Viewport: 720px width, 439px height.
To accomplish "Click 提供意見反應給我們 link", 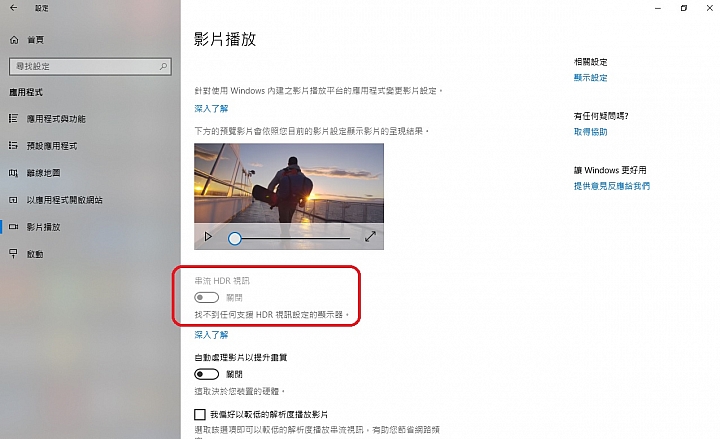I will click(x=612, y=186).
